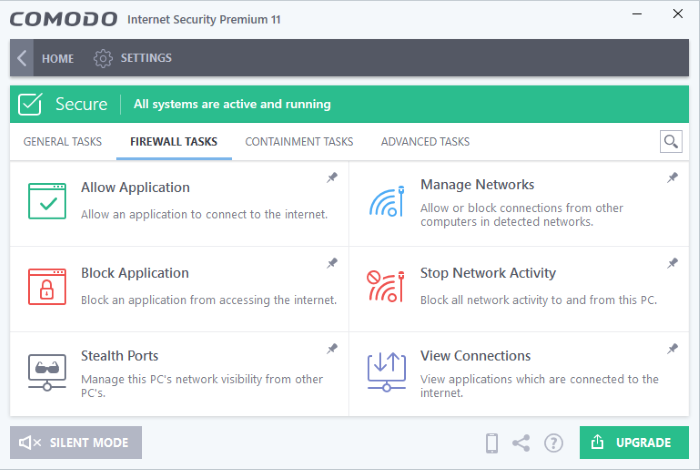Viewport: 700px width, 470px height.
Task: Open the search magnifier icon
Action: point(670,142)
